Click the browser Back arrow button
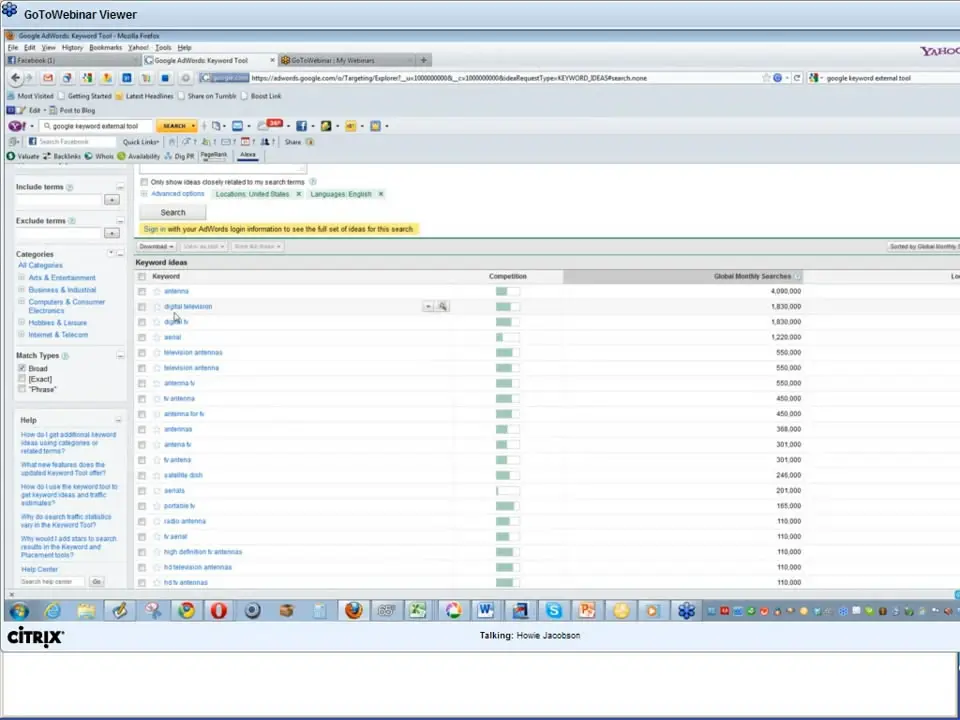 15,78
